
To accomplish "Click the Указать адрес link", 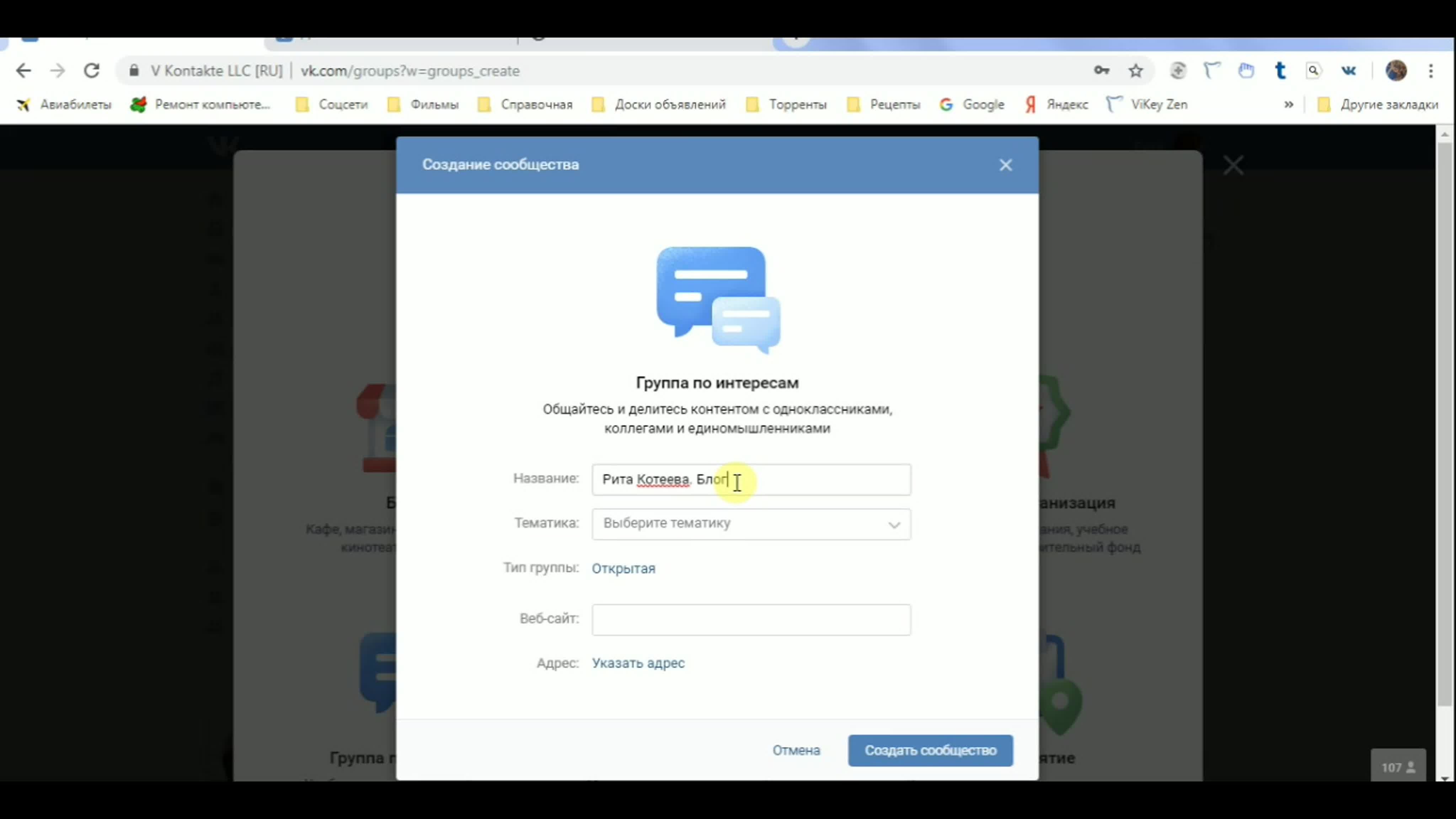I will pyautogui.click(x=638, y=663).
